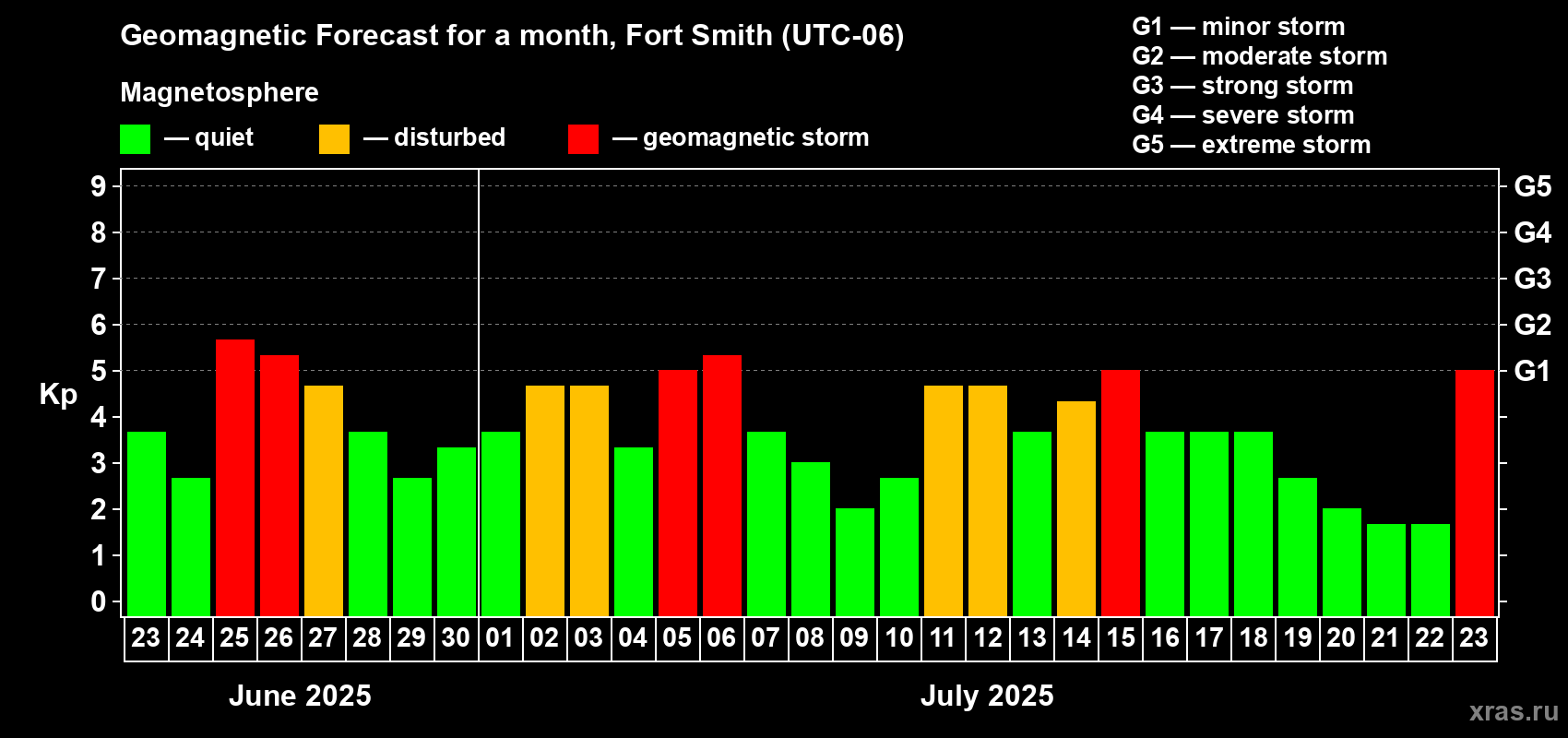Click the date cell '18' in July

point(1253,638)
